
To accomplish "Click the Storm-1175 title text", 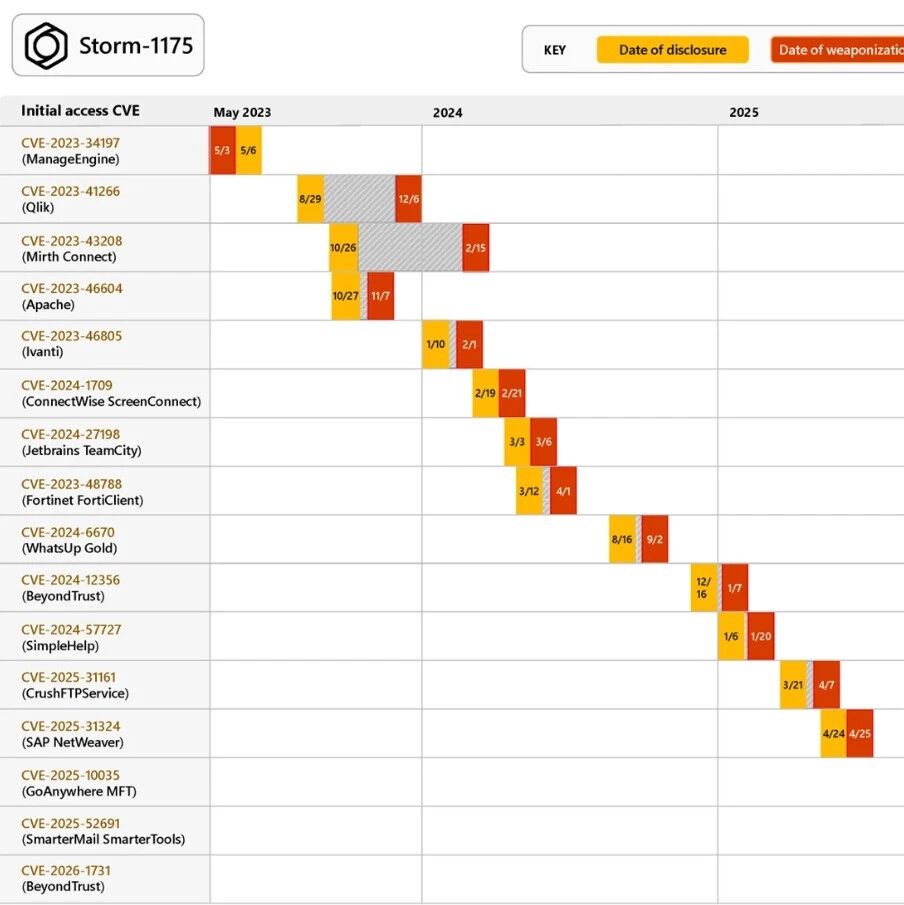I will [x=136, y=46].
